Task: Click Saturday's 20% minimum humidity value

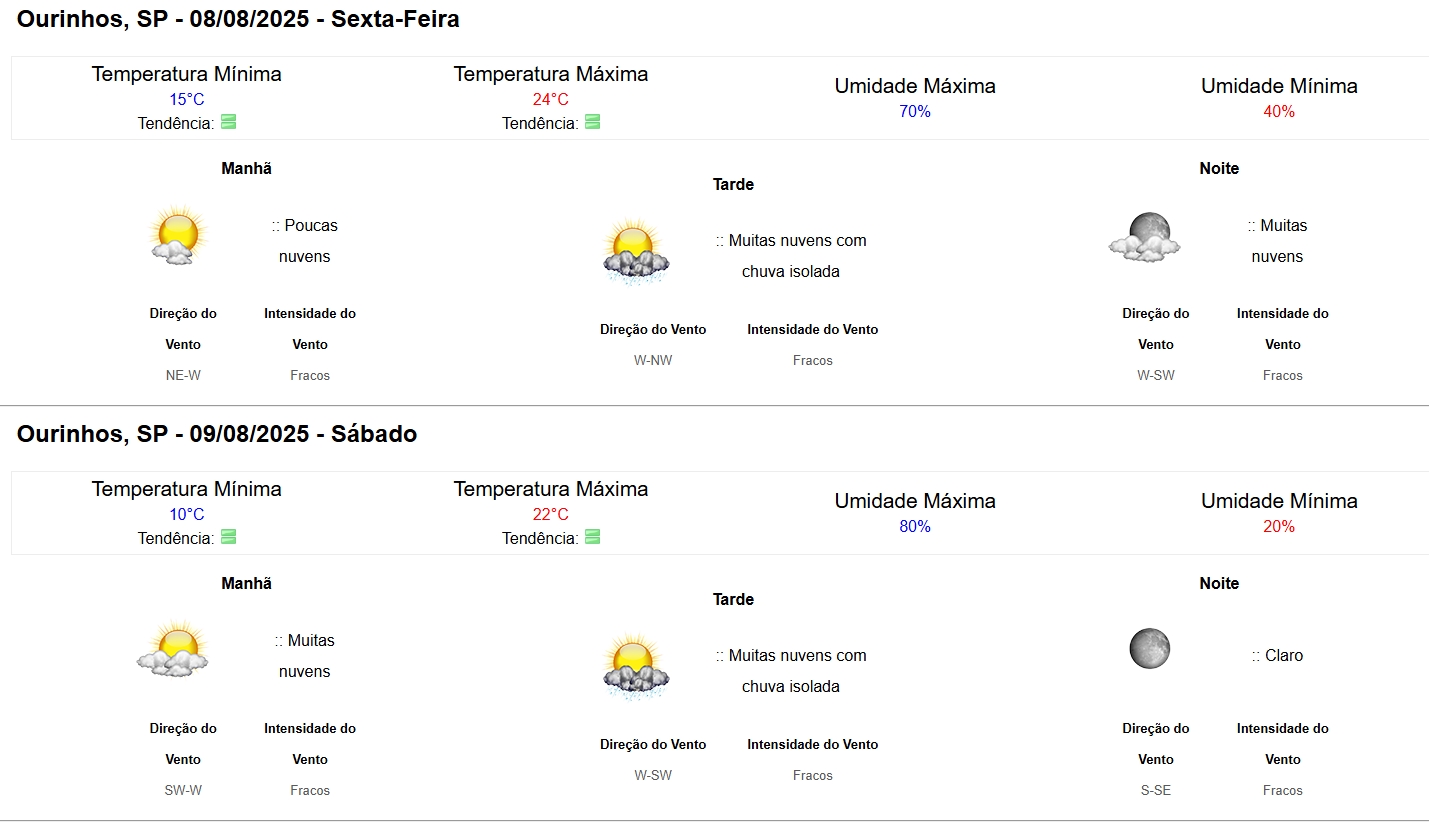Action: click(1278, 526)
